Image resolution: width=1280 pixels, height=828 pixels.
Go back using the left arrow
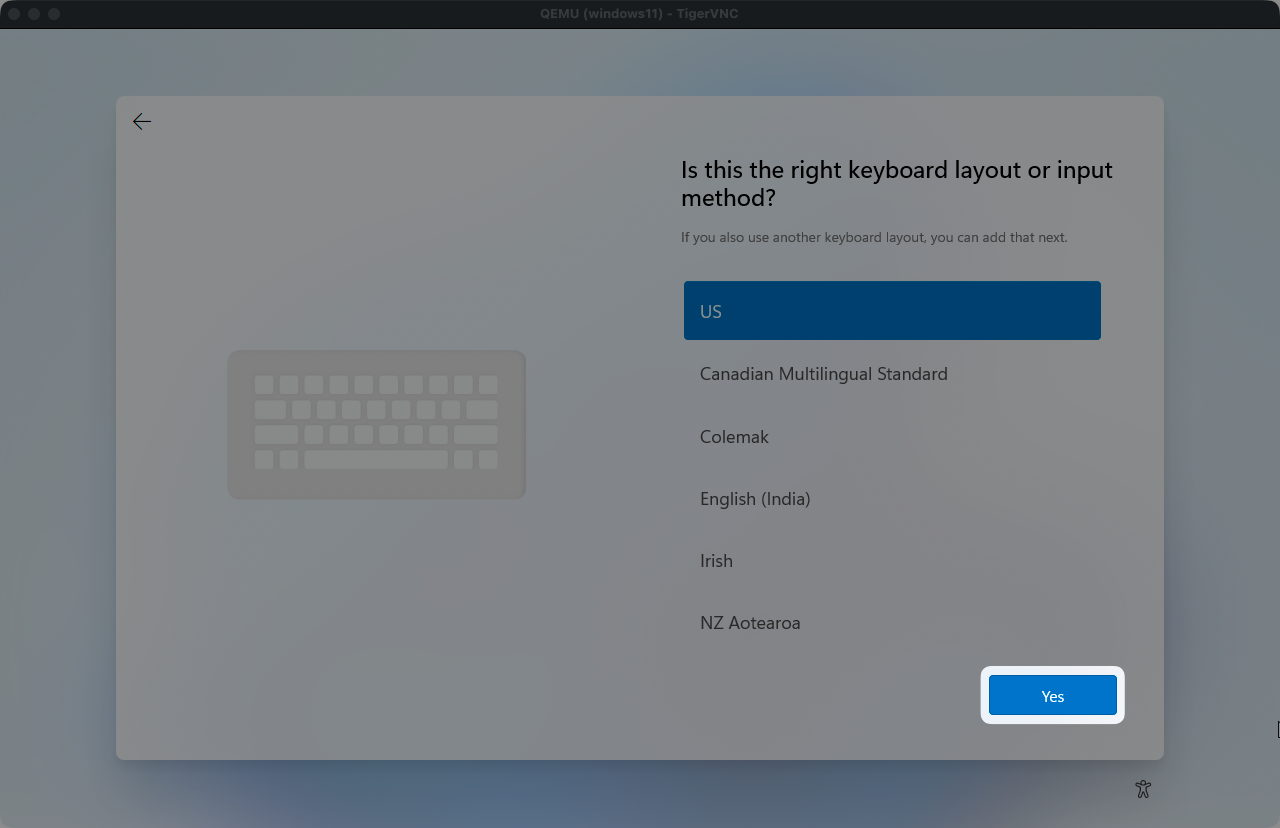pos(142,122)
